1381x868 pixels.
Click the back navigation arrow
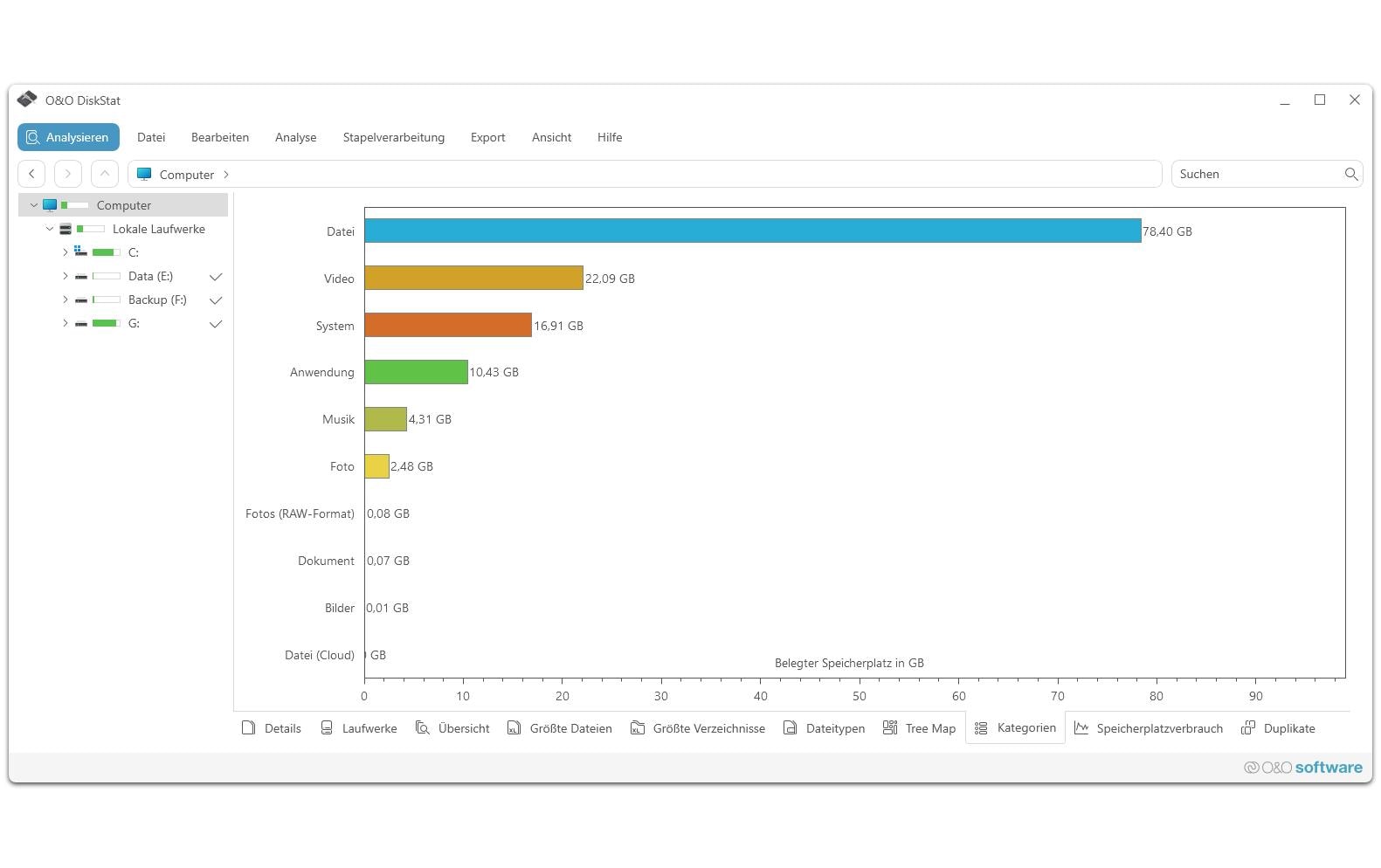(31, 174)
